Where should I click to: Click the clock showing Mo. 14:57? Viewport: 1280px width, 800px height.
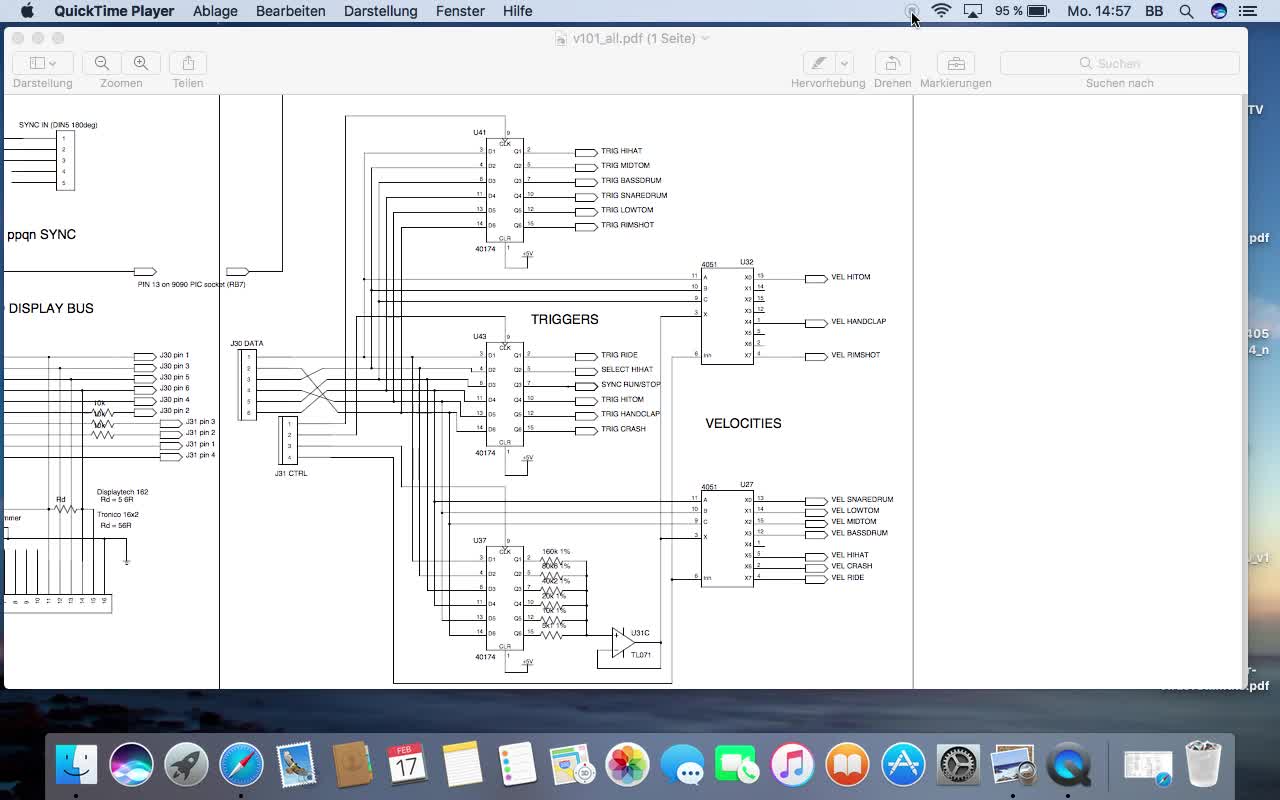click(x=1099, y=11)
